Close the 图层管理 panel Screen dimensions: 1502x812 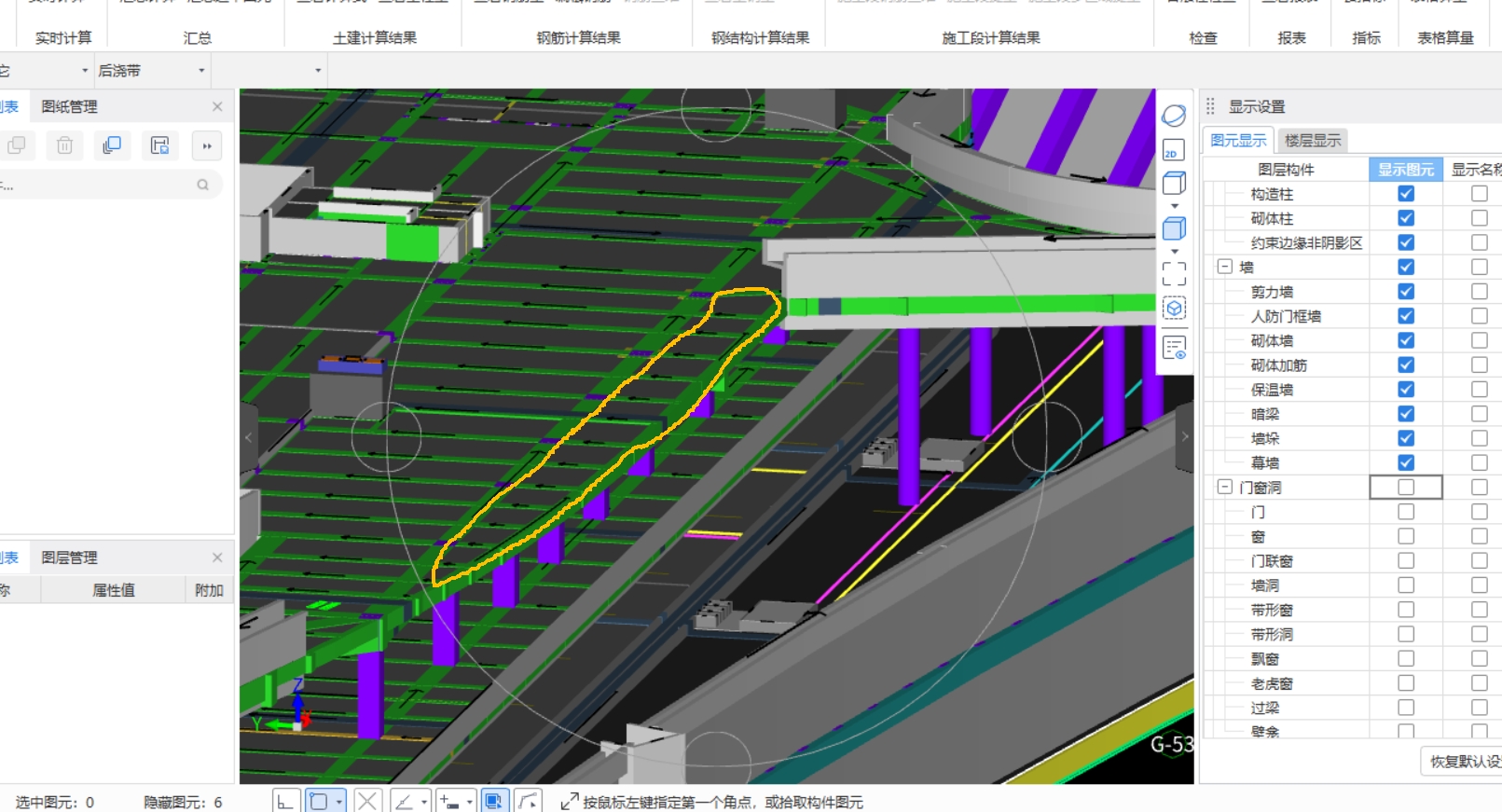[x=217, y=557]
